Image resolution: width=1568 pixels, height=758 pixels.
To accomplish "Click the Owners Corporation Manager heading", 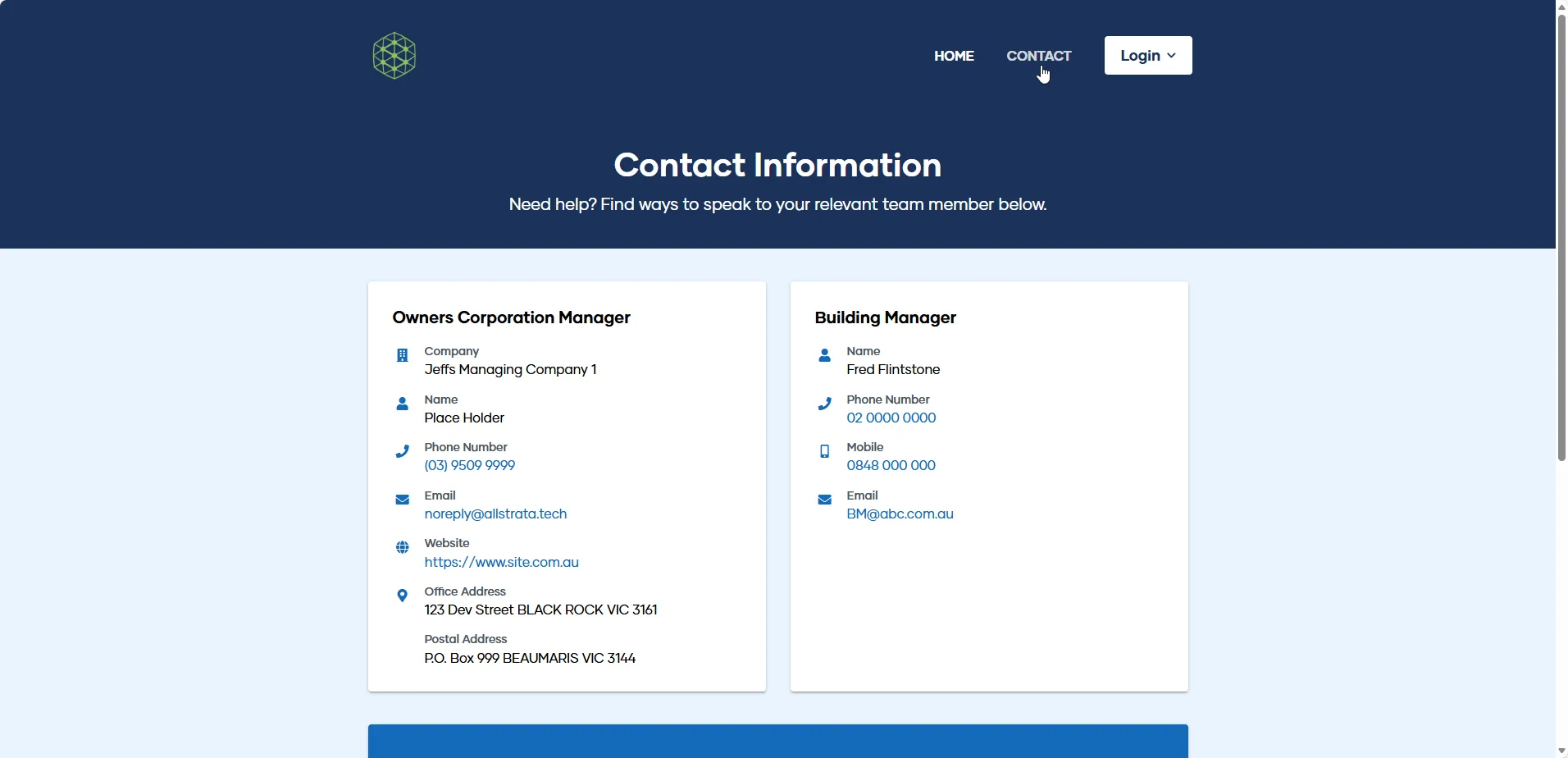I will point(512,318).
